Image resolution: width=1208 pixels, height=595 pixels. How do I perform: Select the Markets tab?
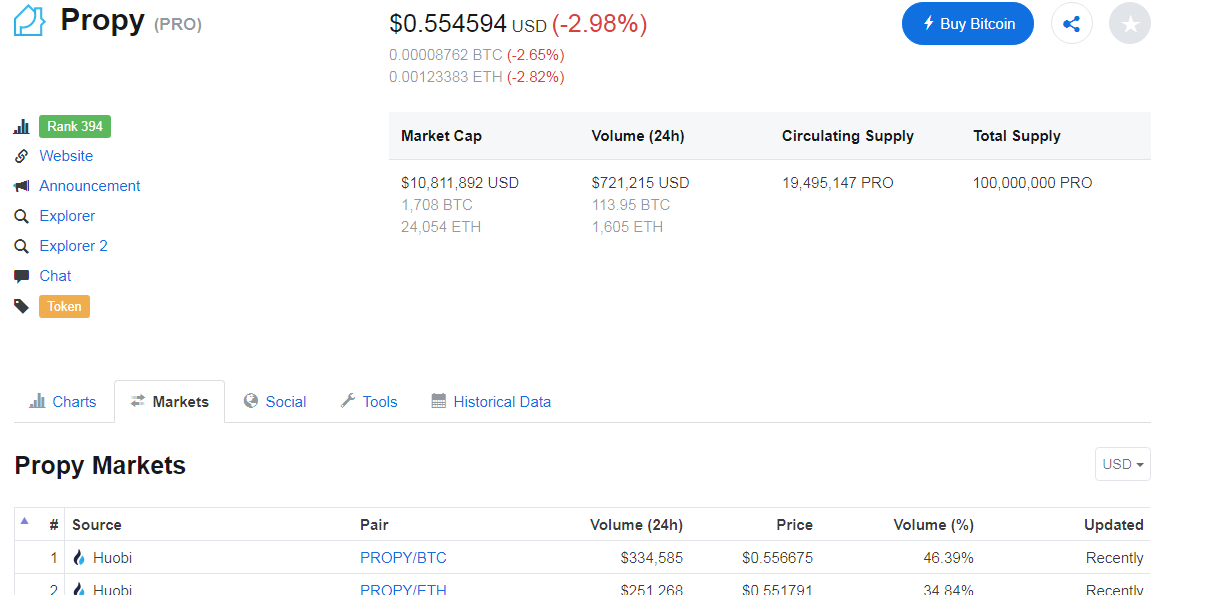169,402
